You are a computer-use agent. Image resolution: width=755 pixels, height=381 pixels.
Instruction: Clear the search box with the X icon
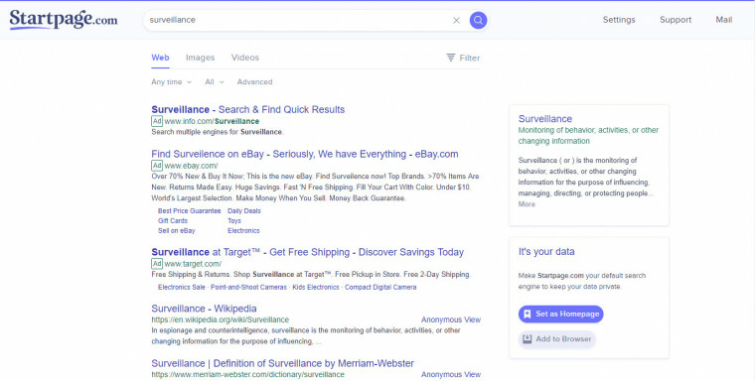click(x=456, y=20)
